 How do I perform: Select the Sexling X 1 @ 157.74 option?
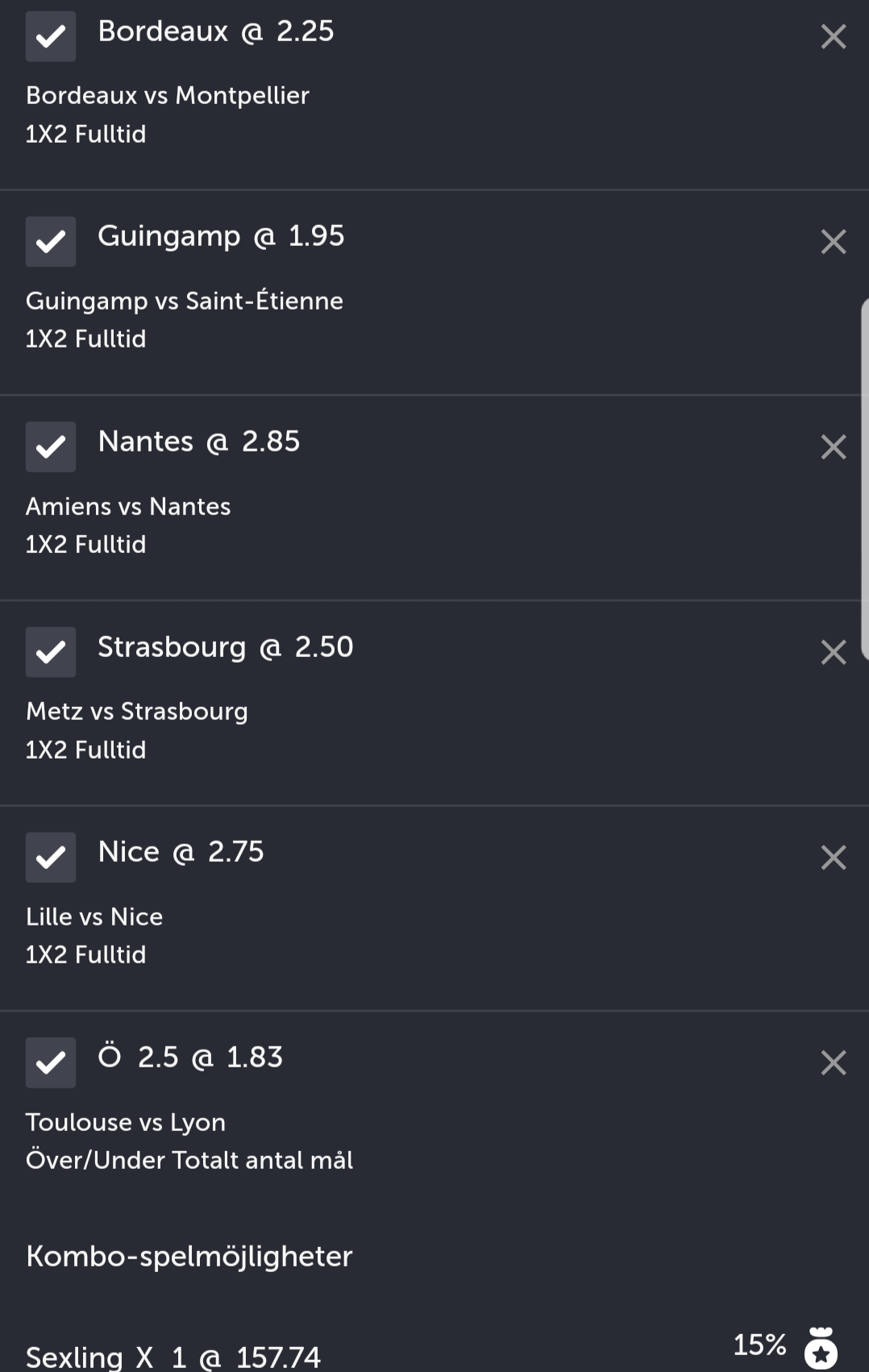(173, 1357)
